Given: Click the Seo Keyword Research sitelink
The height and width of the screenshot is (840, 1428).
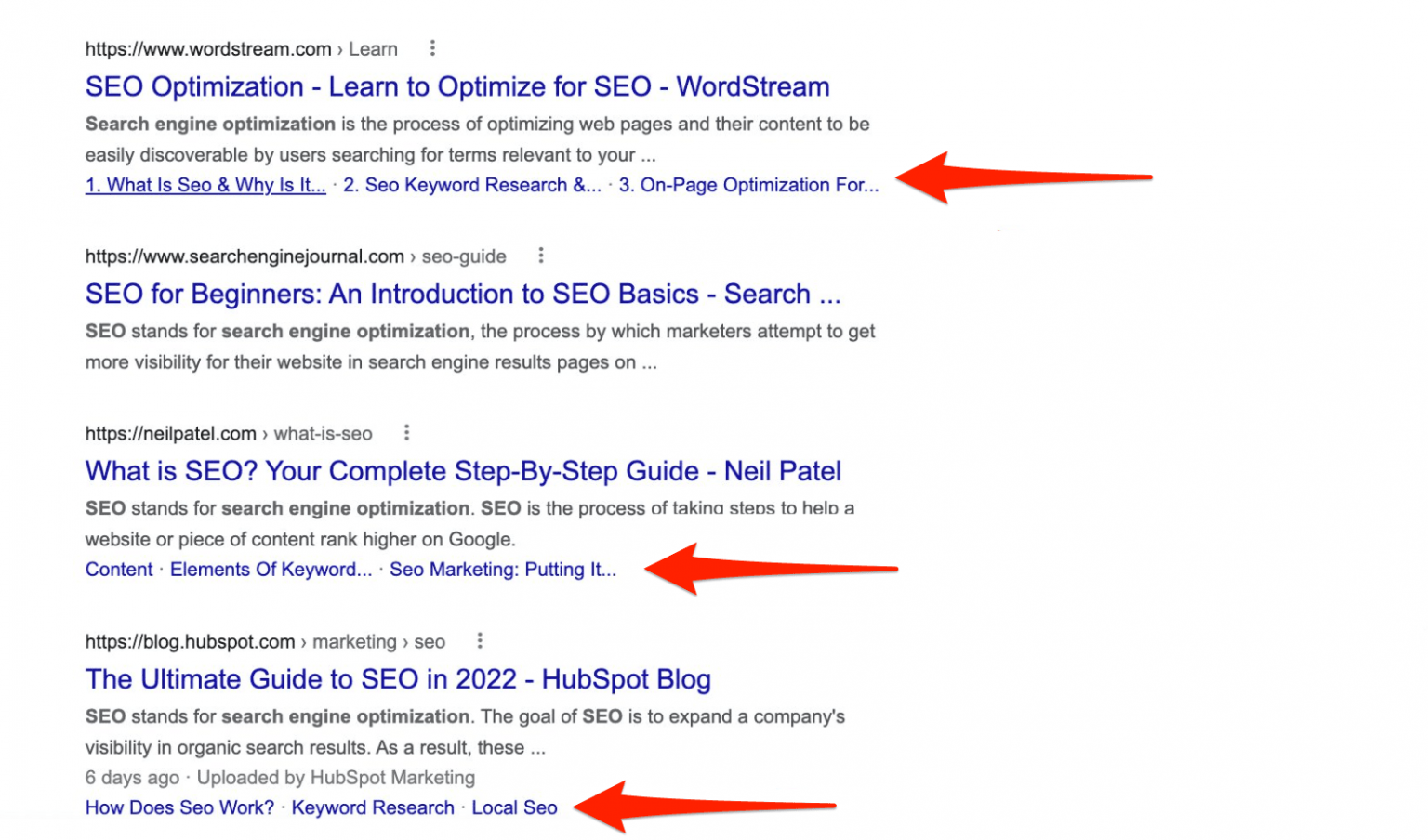Looking at the screenshot, I should click(x=472, y=185).
